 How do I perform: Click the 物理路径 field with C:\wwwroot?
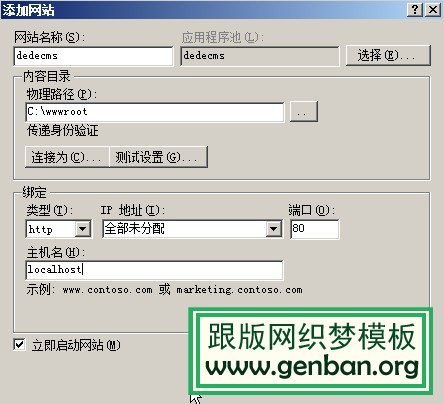[155, 112]
